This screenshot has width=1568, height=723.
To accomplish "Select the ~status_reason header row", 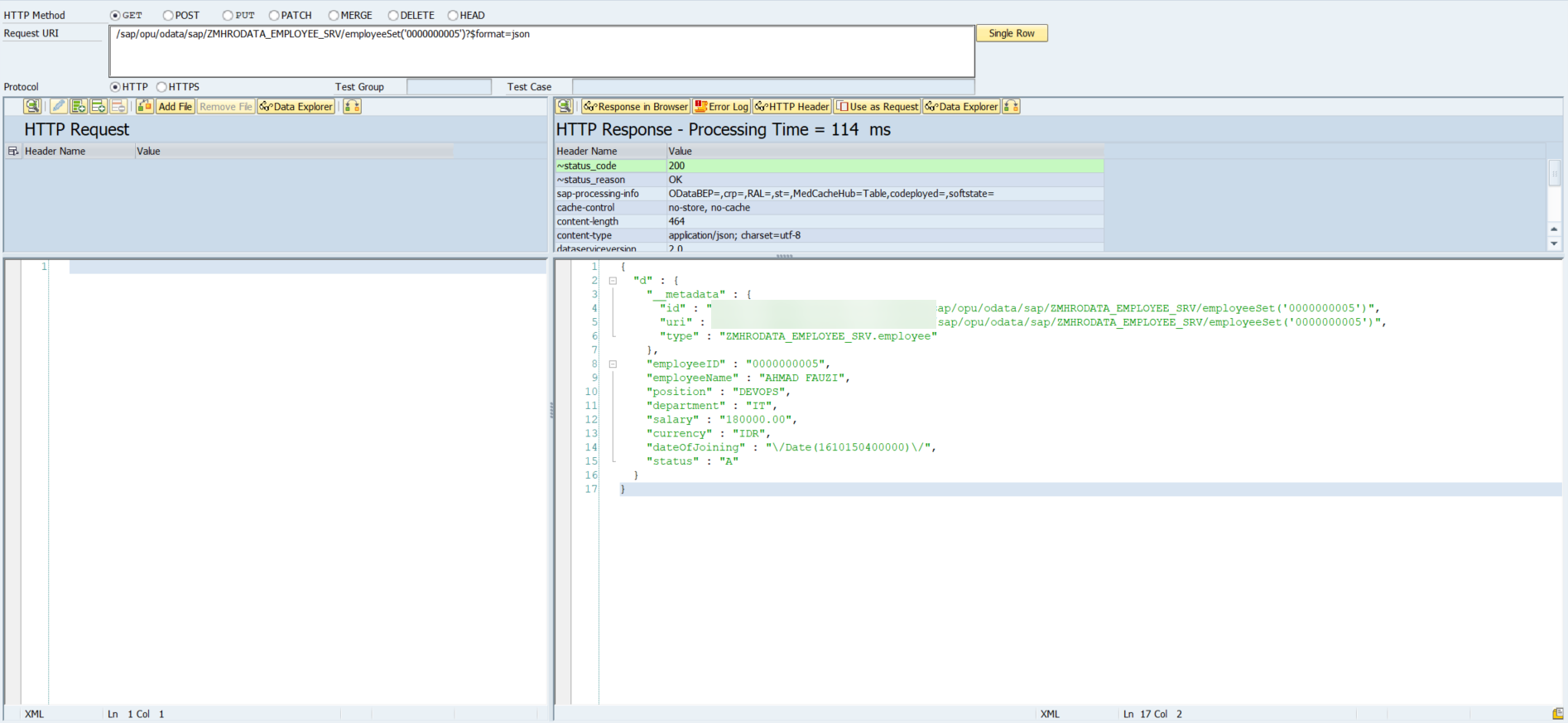I will (829, 180).
